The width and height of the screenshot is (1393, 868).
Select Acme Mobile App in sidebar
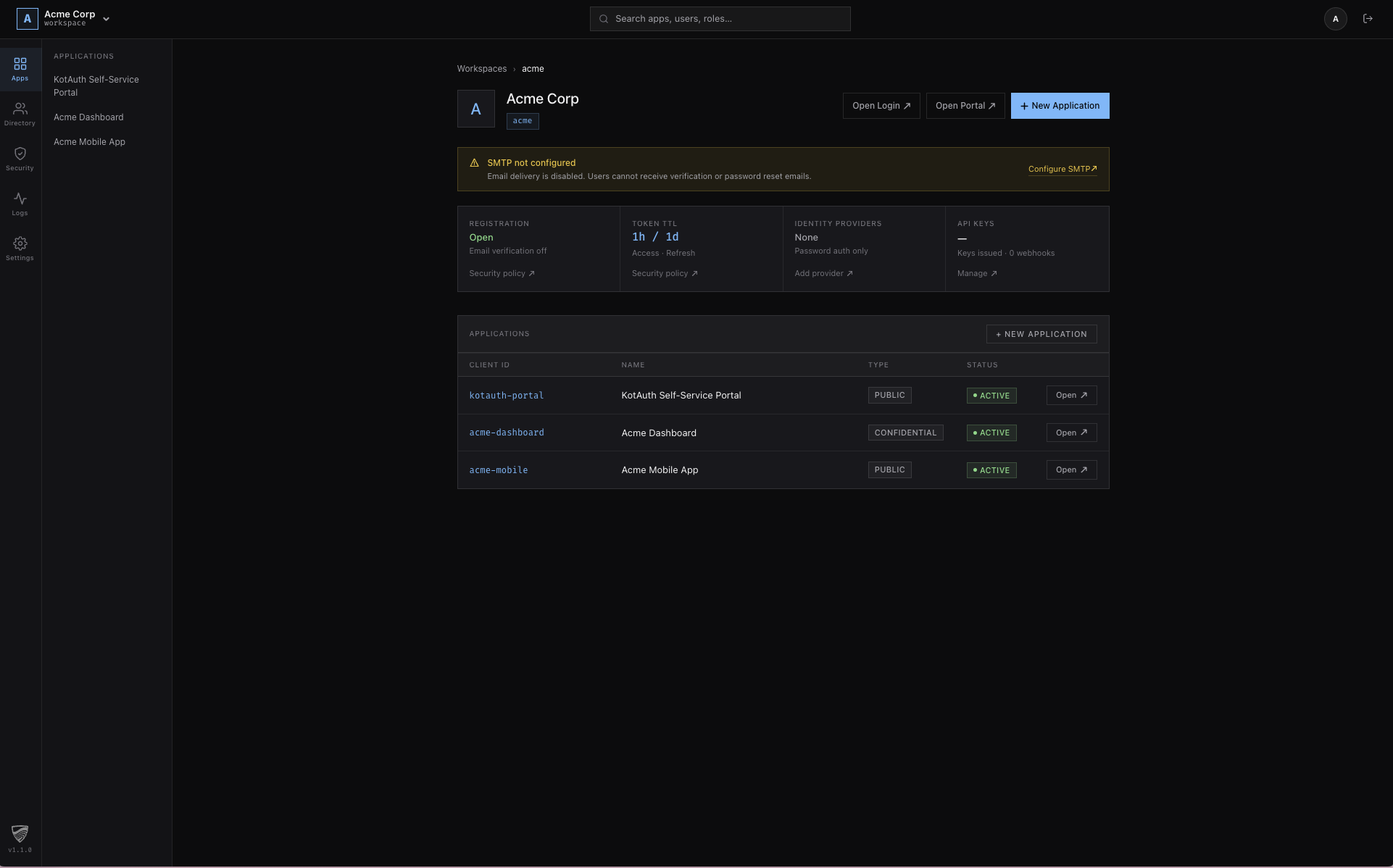click(89, 142)
